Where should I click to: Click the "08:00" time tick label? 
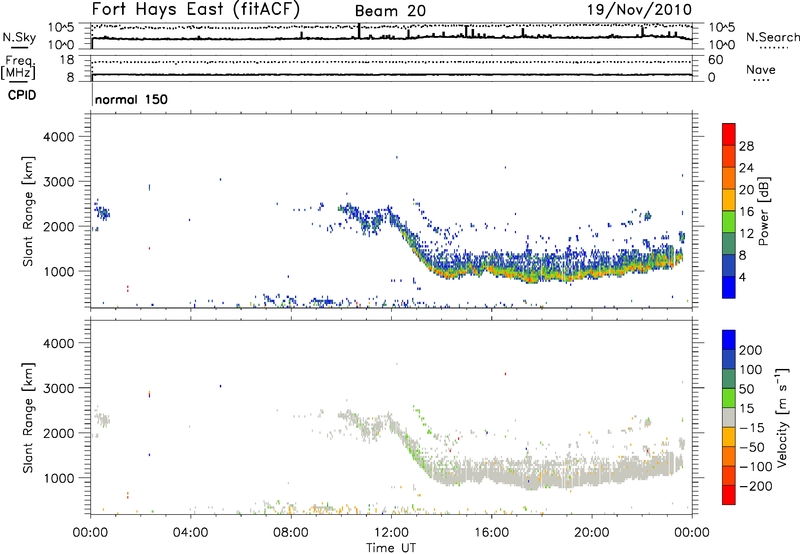coord(290,533)
